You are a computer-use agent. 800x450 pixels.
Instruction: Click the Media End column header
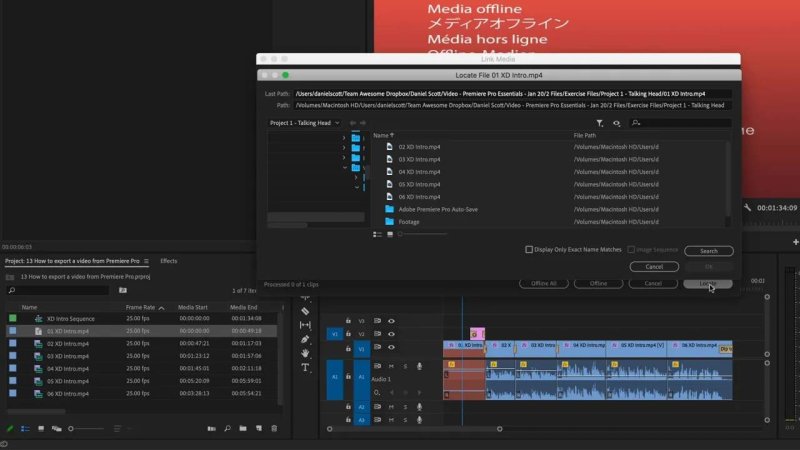(x=243, y=308)
